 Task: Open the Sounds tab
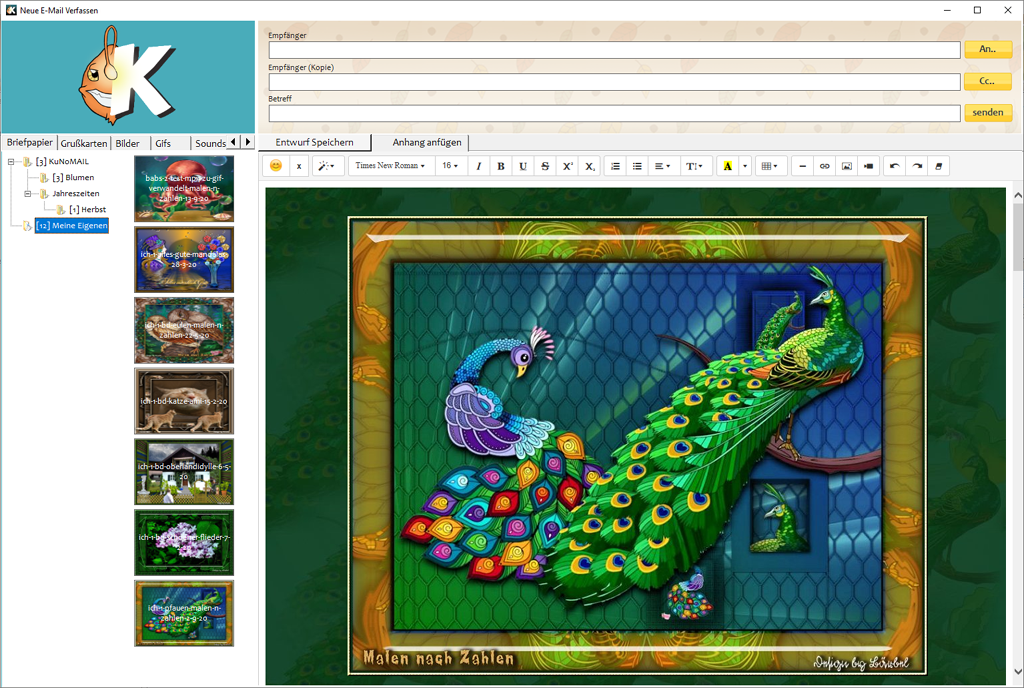[x=210, y=144]
